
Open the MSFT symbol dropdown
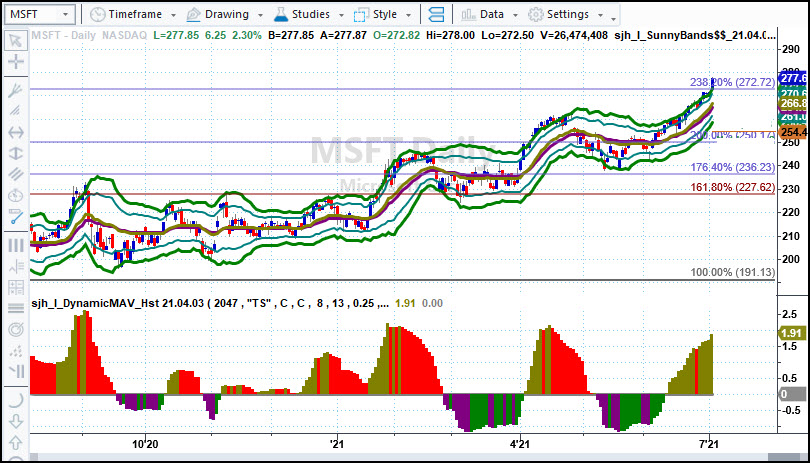click(66, 14)
